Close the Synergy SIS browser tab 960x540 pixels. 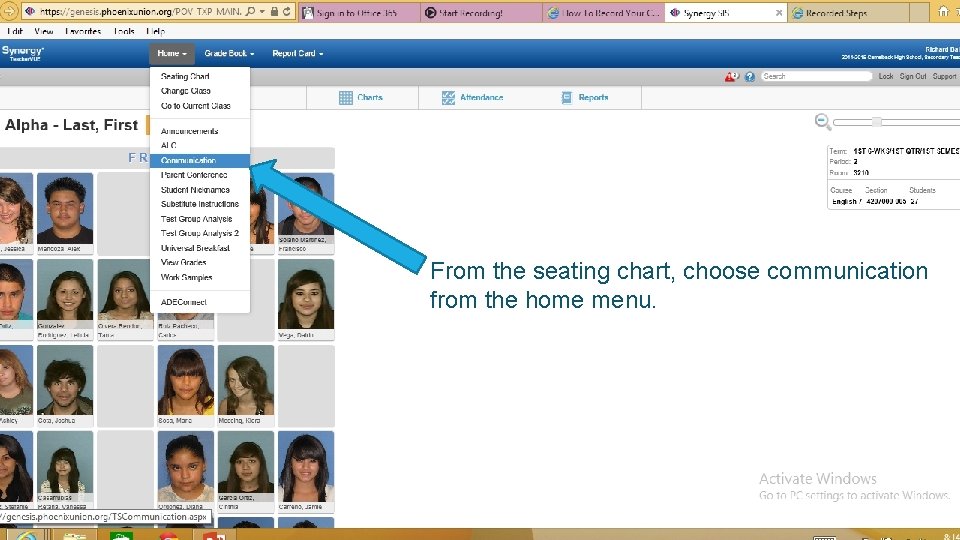pos(779,12)
